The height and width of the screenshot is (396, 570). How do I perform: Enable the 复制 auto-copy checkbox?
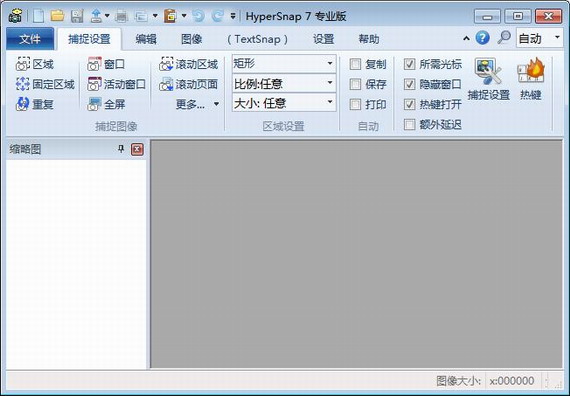[355, 65]
